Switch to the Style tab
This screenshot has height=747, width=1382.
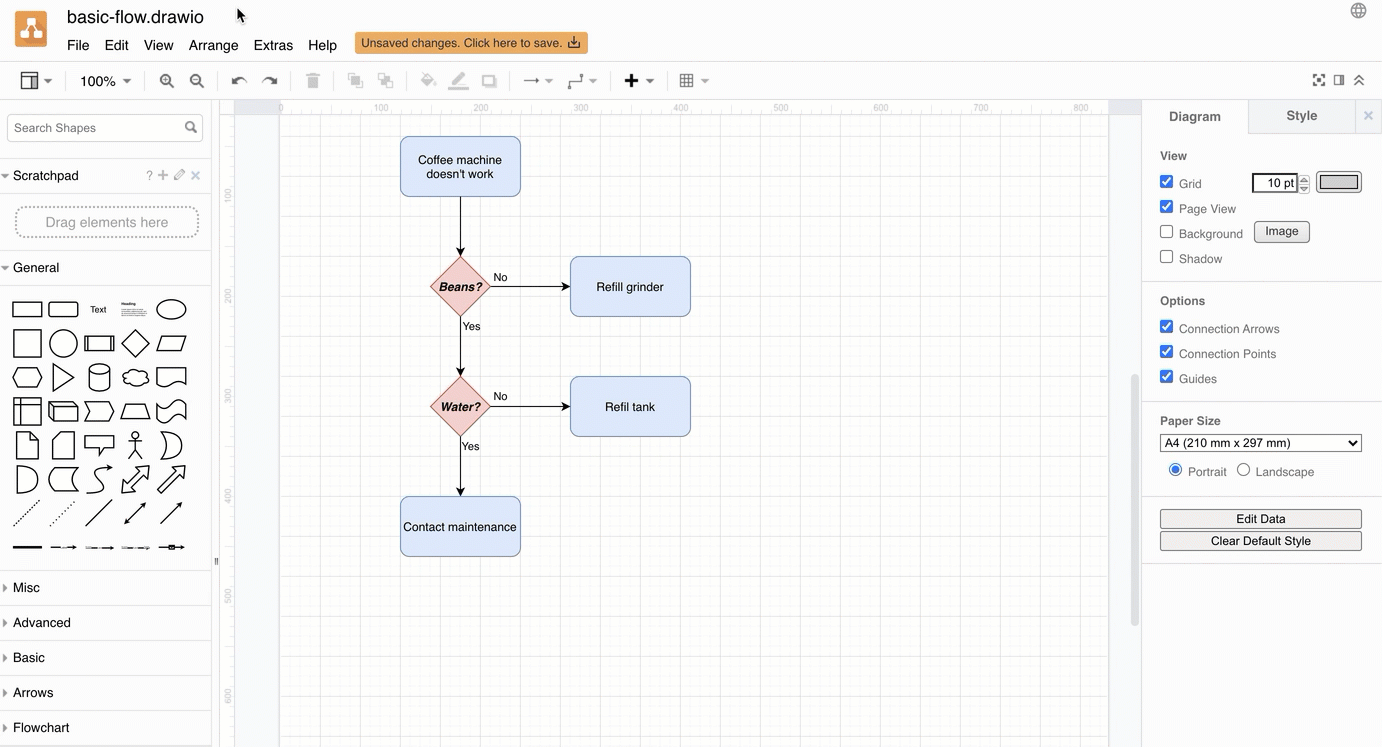[1301, 115]
